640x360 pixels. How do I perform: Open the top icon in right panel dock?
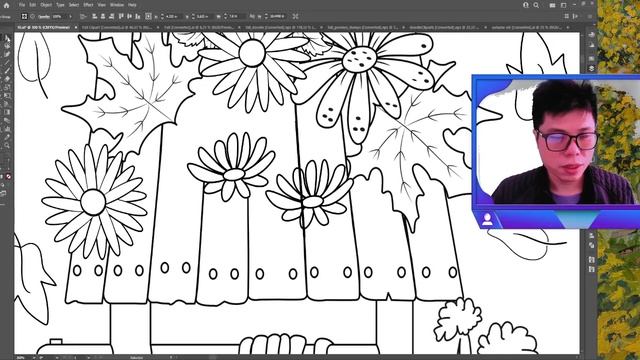[591, 35]
